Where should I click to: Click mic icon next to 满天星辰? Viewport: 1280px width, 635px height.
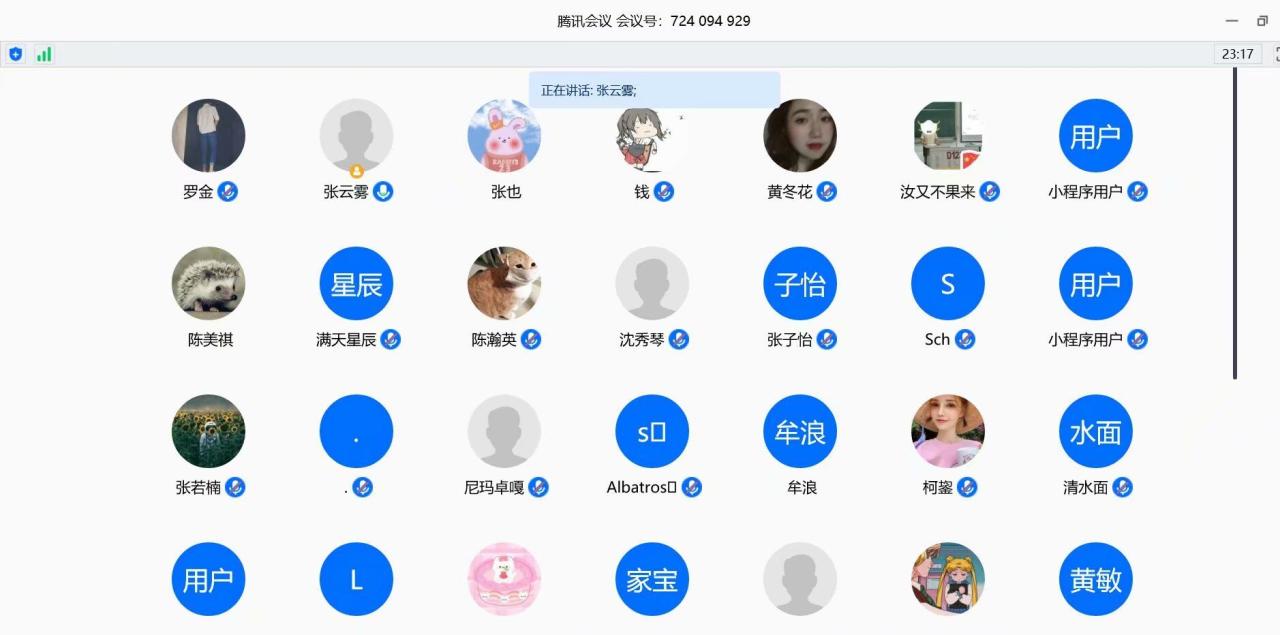point(391,339)
